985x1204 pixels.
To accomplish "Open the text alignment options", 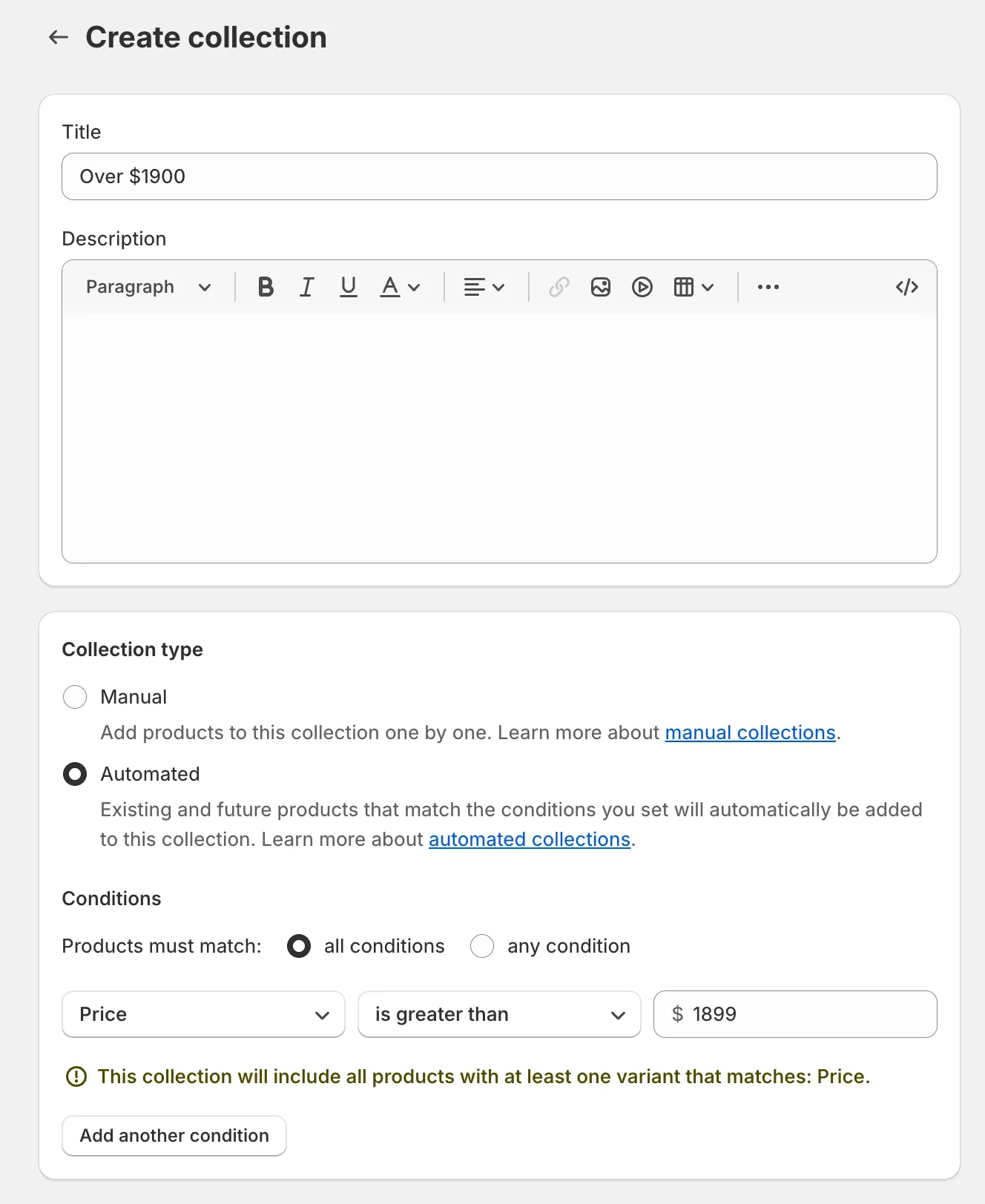I will tap(484, 287).
